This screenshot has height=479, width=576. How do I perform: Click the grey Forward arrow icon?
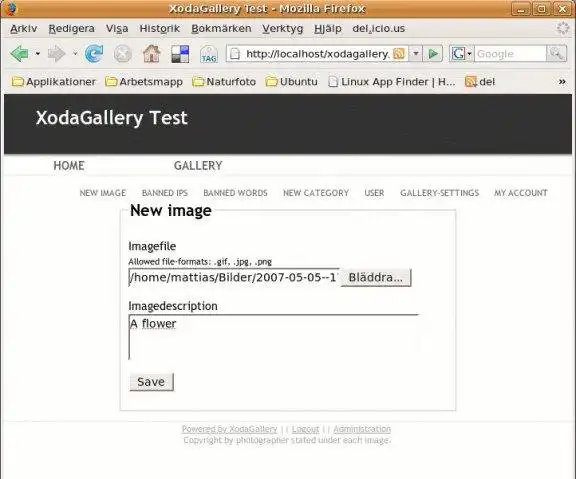57,54
